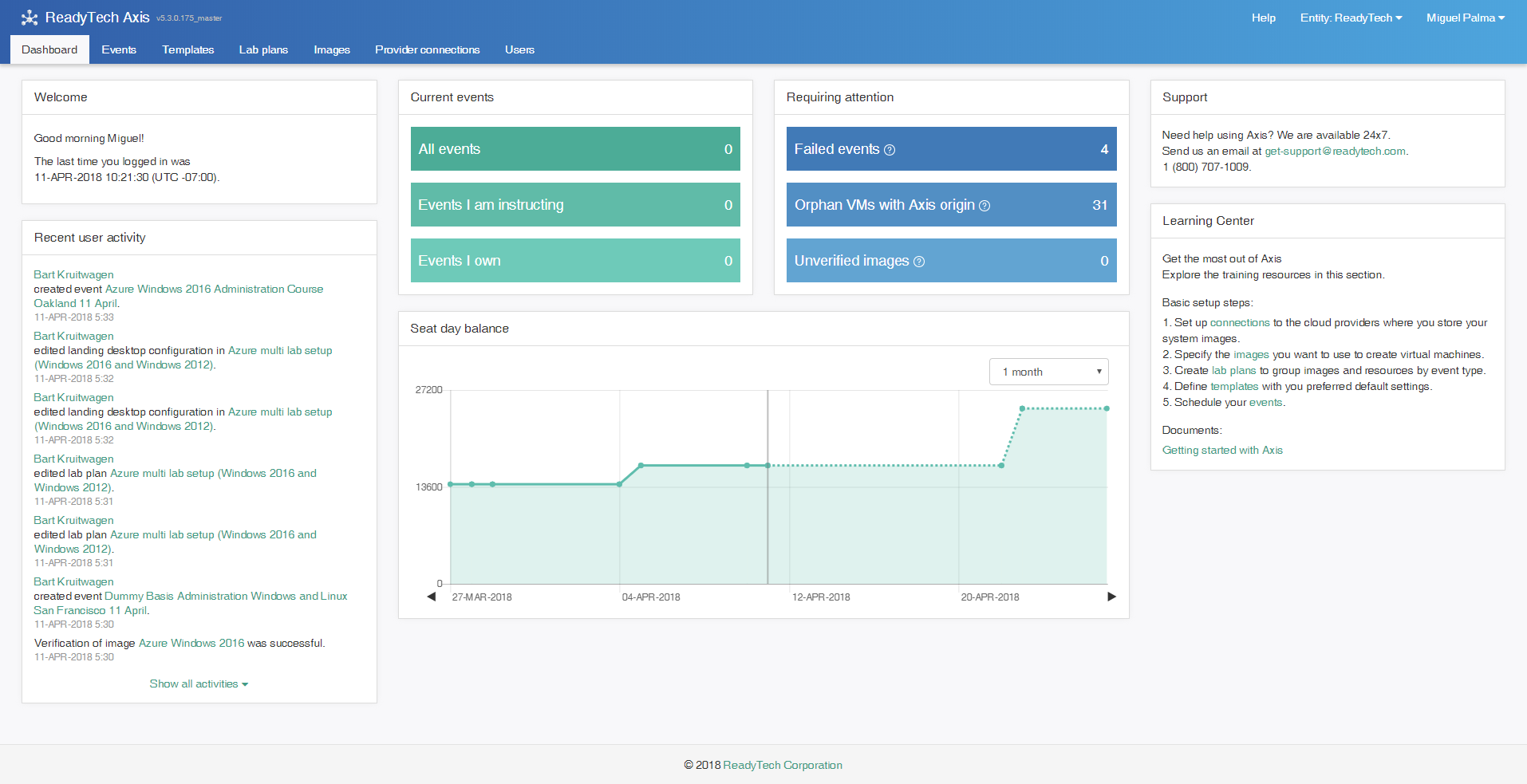
Task: Click help icon next to Orphan VMs
Action: 984,206
